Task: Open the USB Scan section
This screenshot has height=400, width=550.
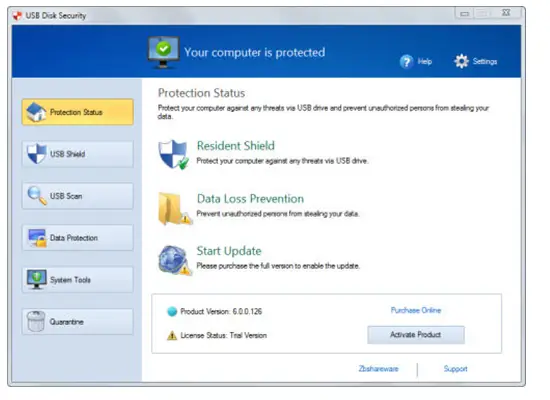Action: (78, 196)
